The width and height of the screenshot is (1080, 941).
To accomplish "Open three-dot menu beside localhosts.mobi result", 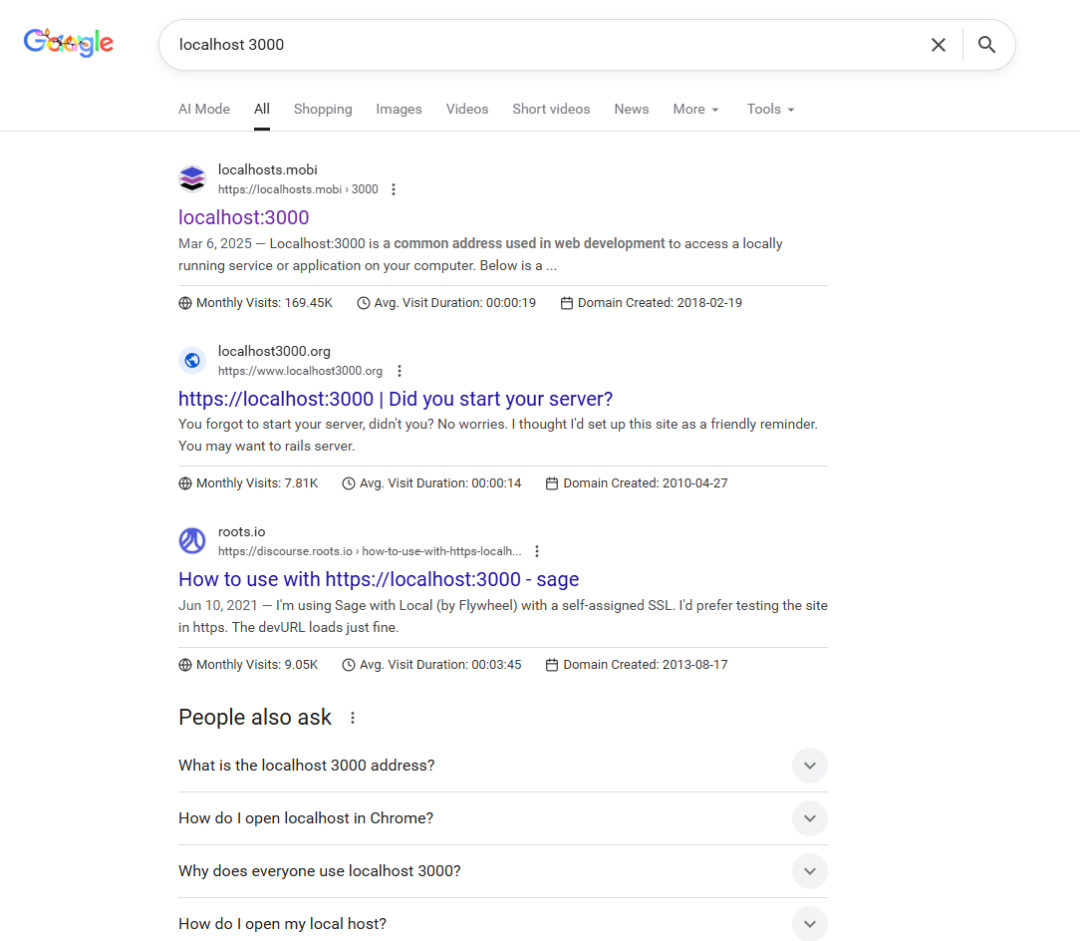I will pos(394,190).
